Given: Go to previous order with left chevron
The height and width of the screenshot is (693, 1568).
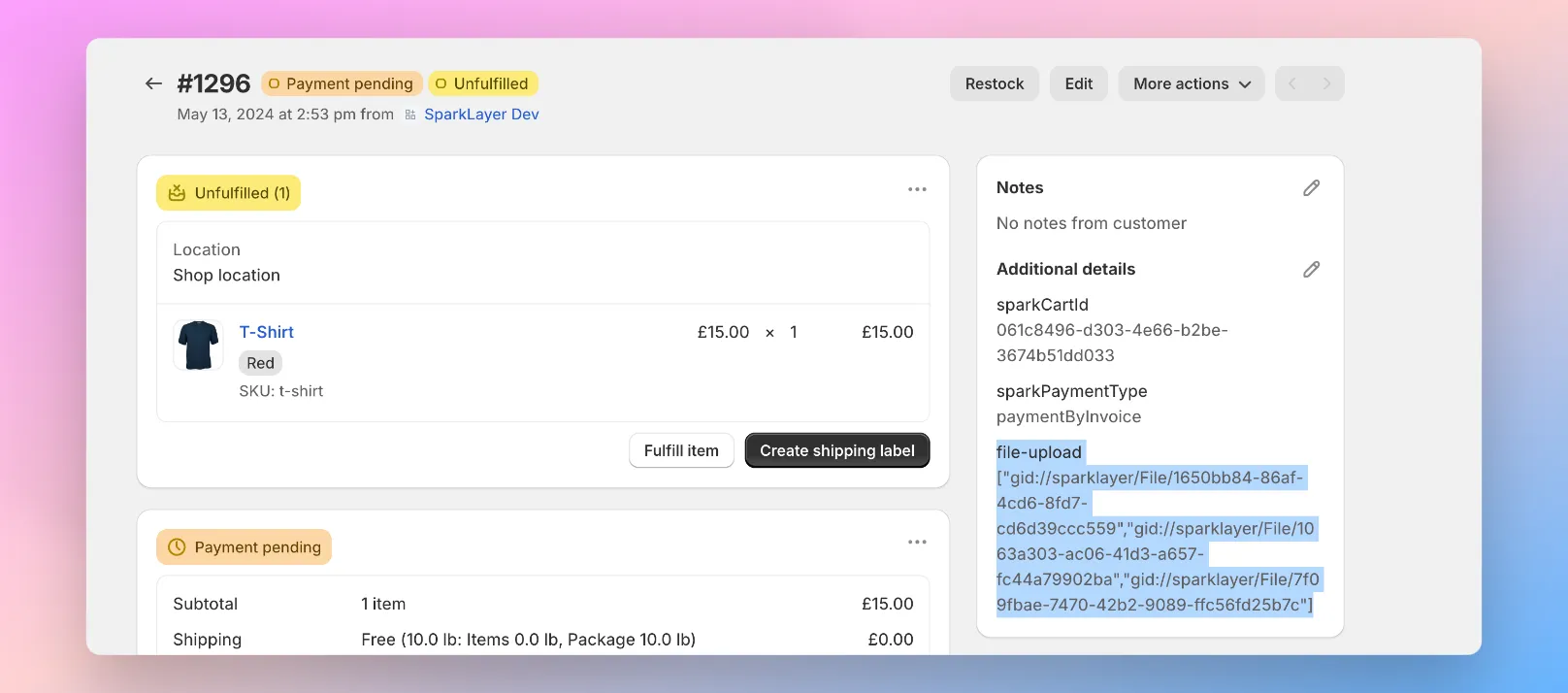Looking at the screenshot, I should point(1292,83).
